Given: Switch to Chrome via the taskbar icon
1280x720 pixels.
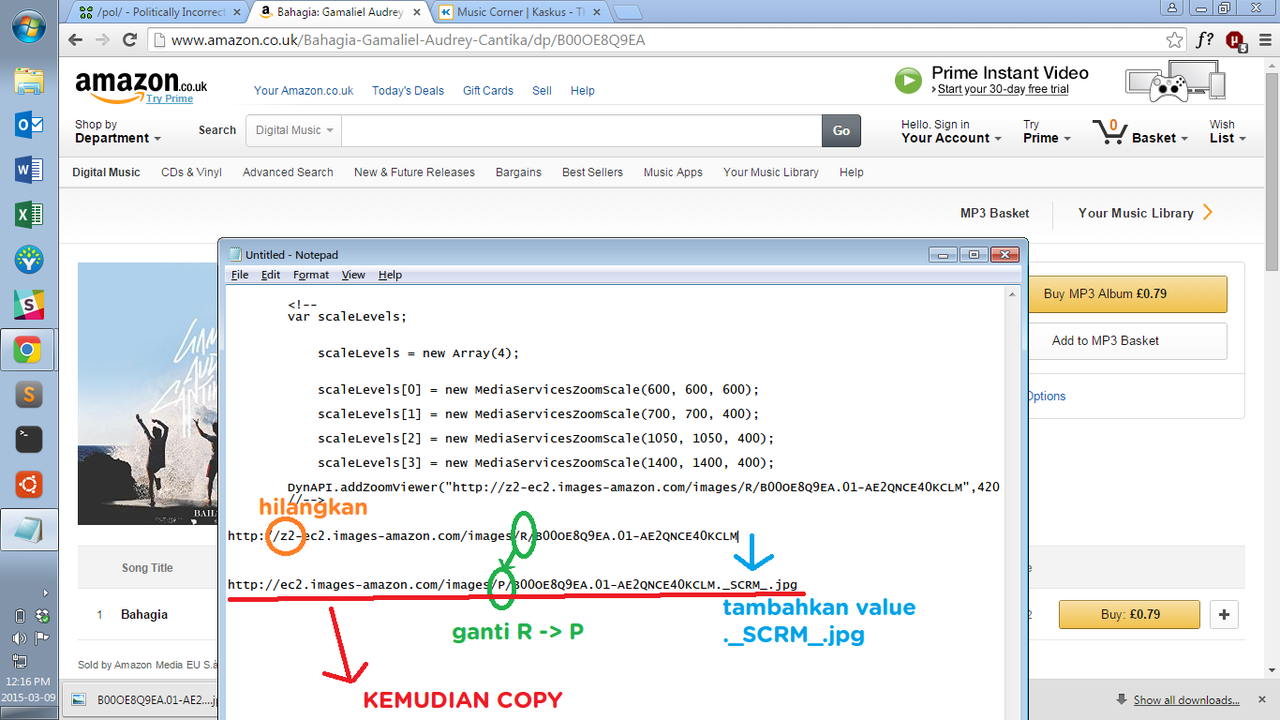Looking at the screenshot, I should tap(28, 349).
